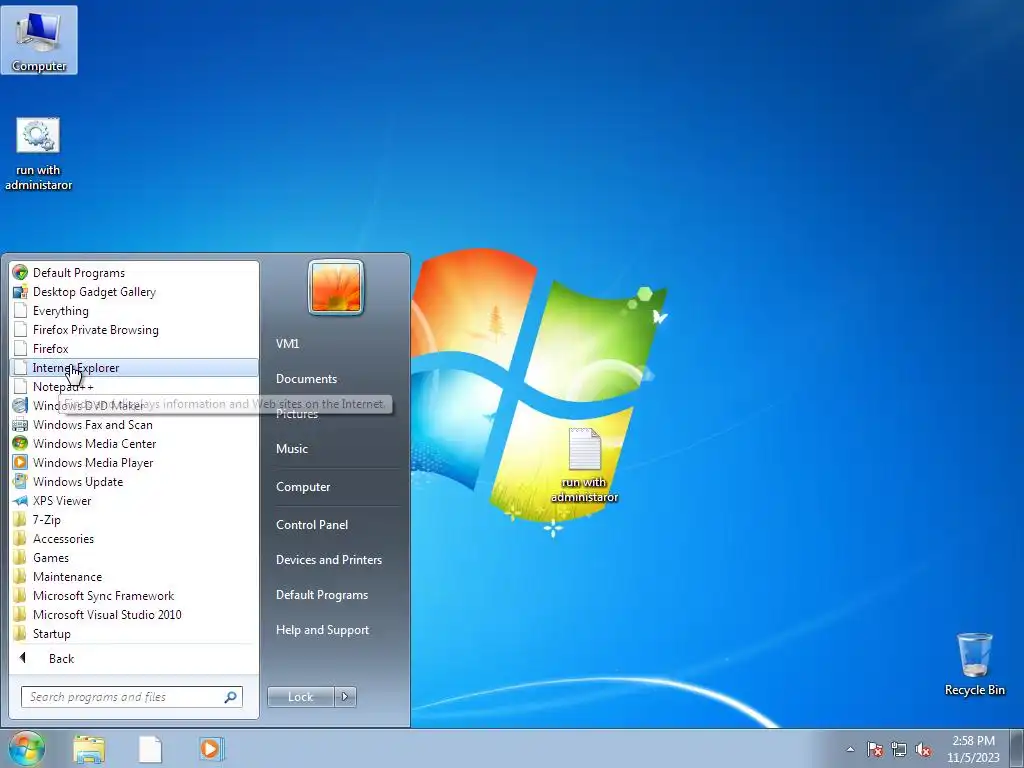Image resolution: width=1024 pixels, height=768 pixels.
Task: Expand the Startup folder
Action: click(x=134, y=633)
